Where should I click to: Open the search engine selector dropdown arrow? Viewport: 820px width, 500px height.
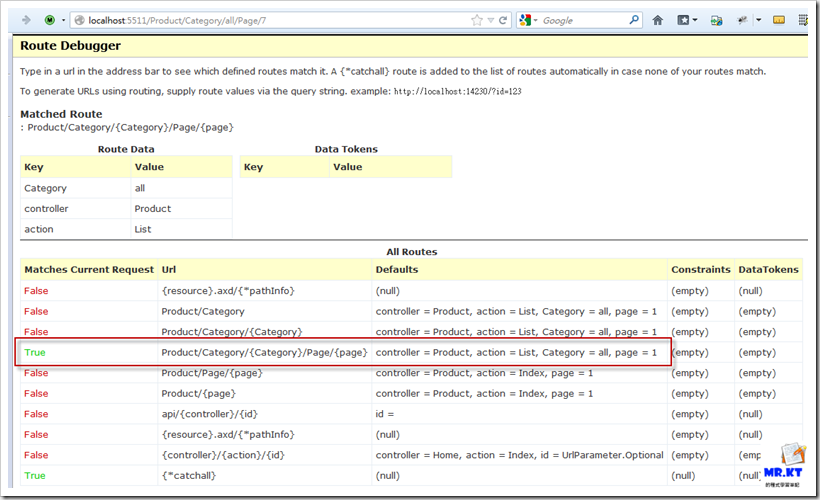(x=536, y=21)
